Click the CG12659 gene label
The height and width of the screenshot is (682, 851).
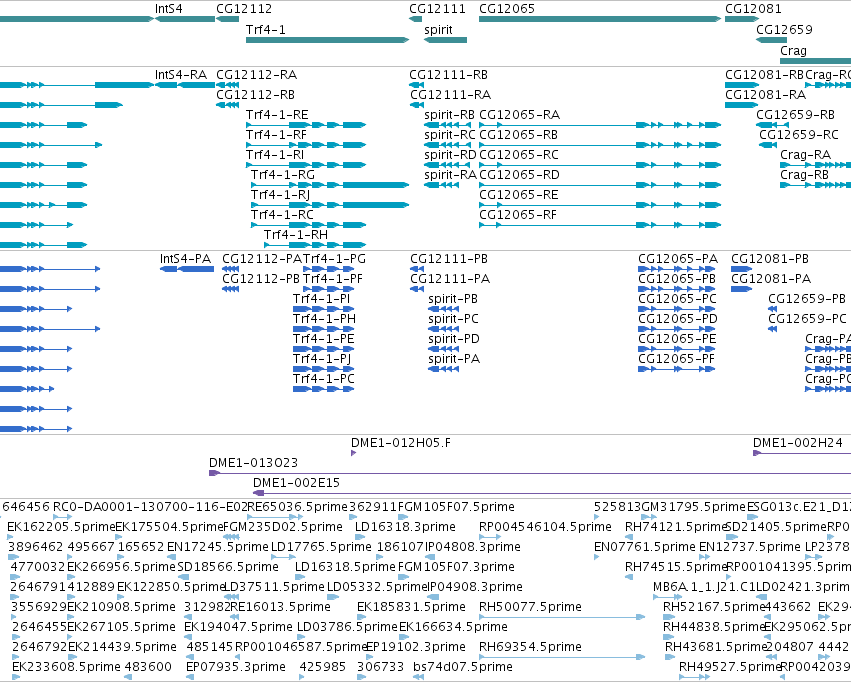784,29
